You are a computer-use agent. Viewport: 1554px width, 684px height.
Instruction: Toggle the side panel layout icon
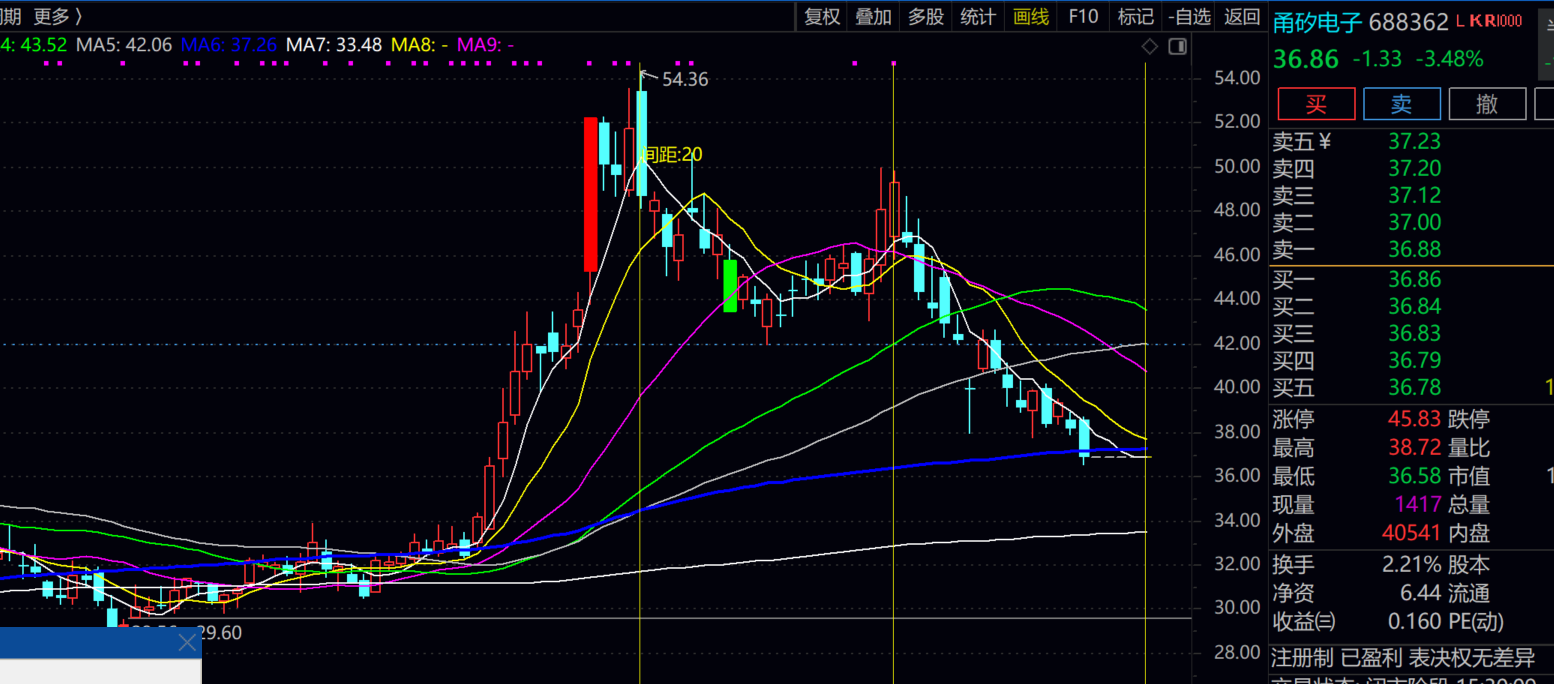tap(1177, 46)
